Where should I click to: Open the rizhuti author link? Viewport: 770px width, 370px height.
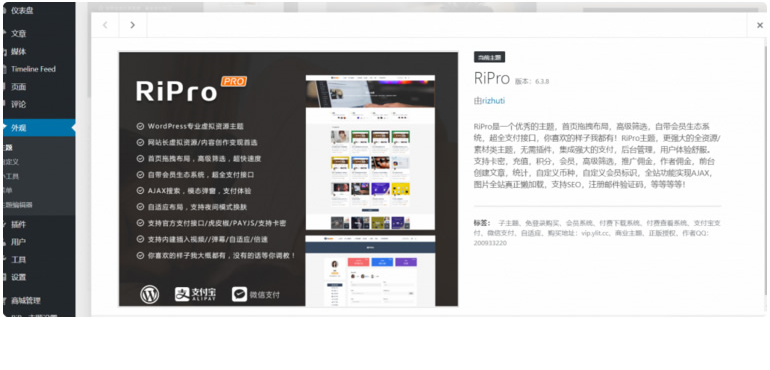493,100
